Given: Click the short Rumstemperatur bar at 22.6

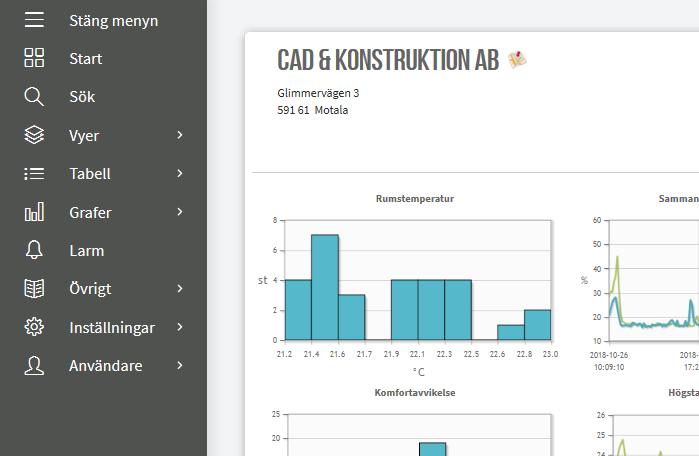Looking at the screenshot, I should 511,333.
